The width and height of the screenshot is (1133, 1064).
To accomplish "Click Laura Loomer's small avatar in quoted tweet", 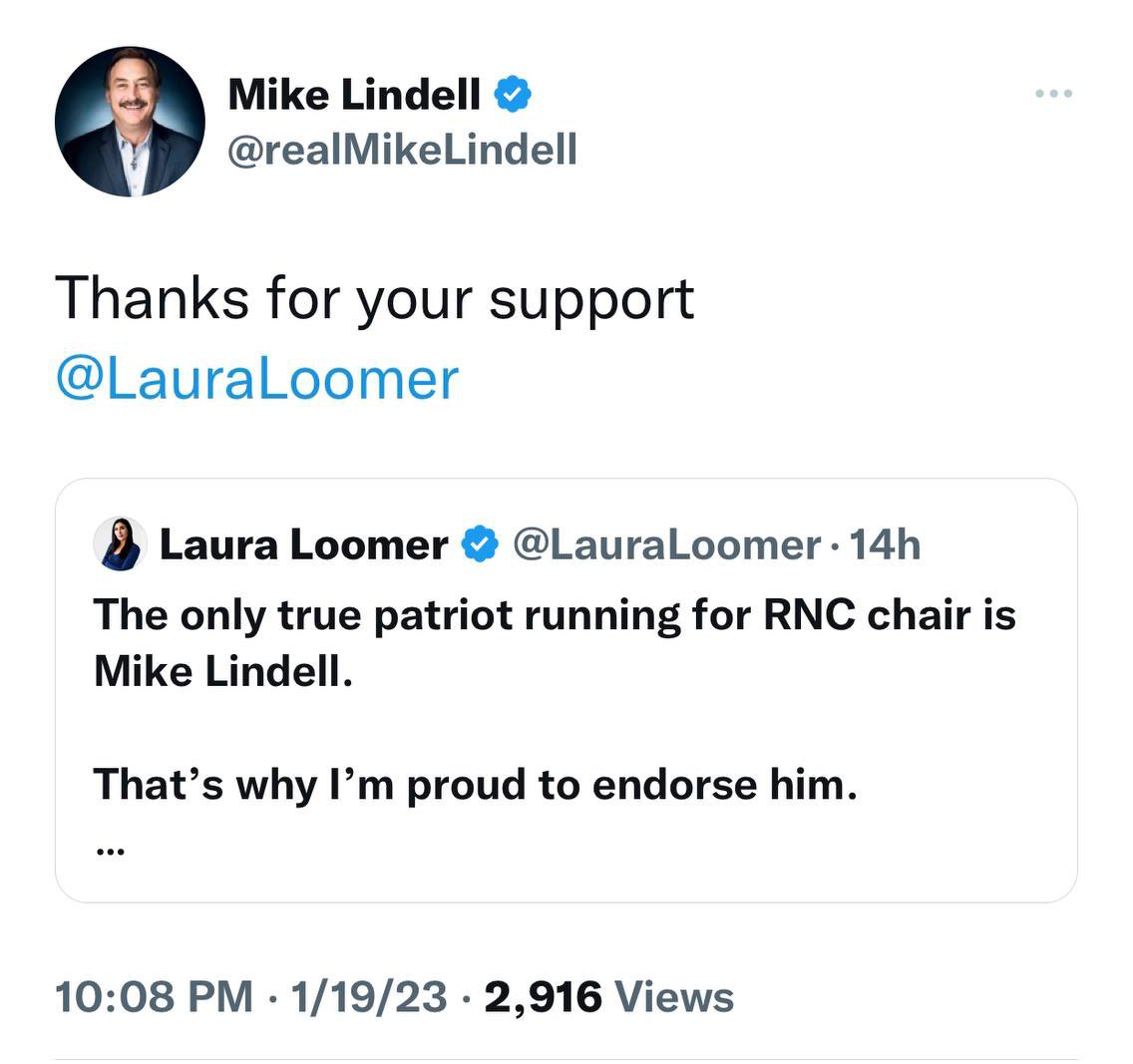I will coord(121,544).
